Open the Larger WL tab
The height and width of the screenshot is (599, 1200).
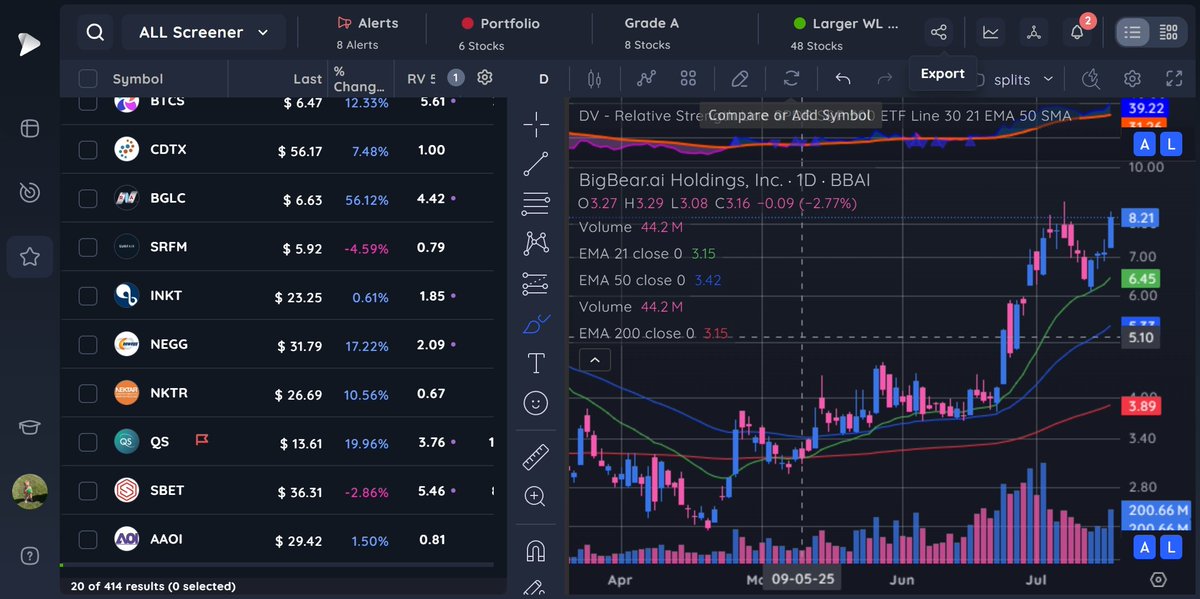(845, 32)
